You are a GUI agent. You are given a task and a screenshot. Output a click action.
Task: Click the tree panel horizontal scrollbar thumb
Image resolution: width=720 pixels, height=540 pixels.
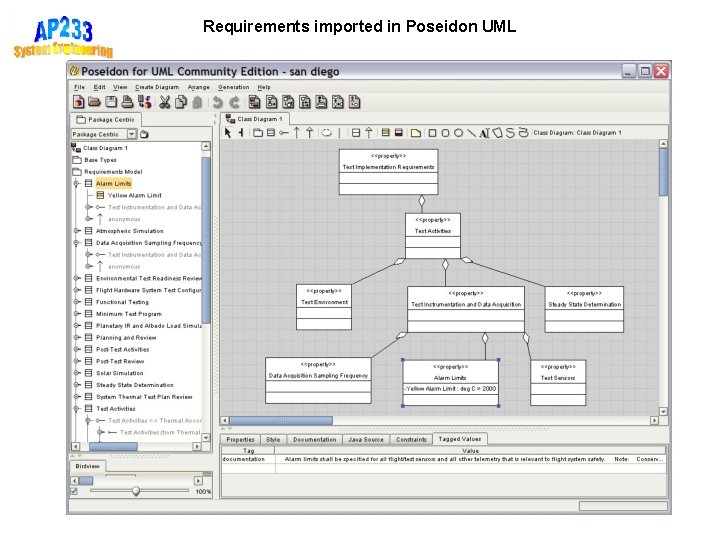point(113,446)
